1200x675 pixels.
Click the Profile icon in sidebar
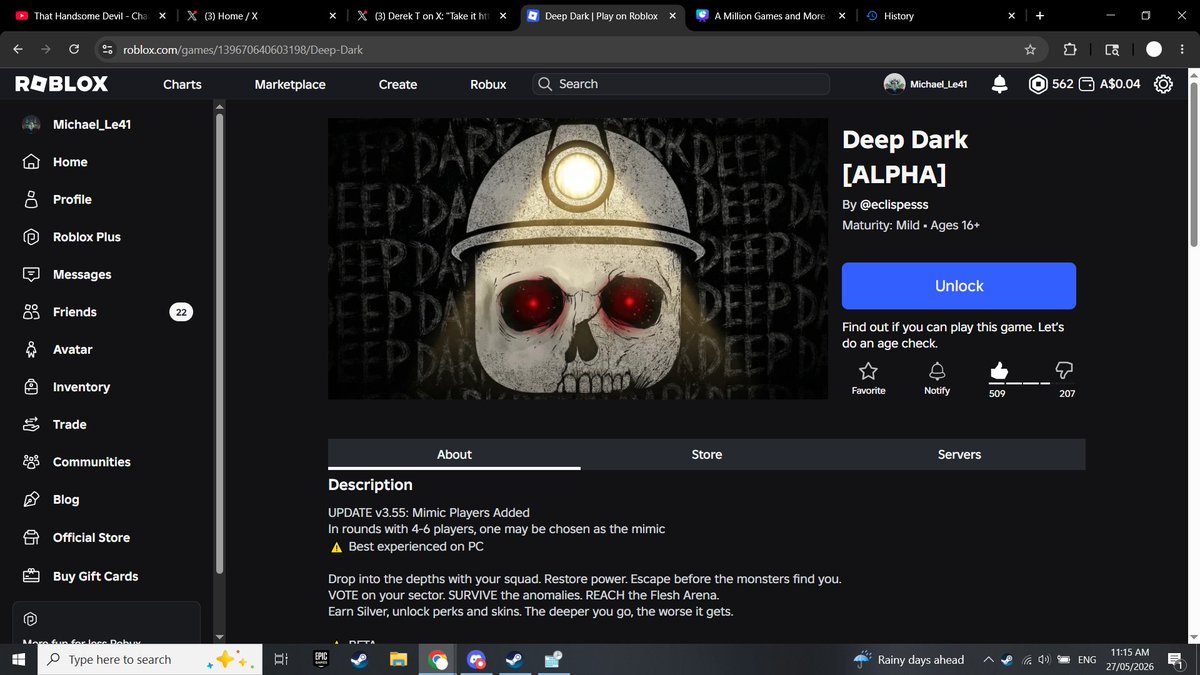(32, 199)
